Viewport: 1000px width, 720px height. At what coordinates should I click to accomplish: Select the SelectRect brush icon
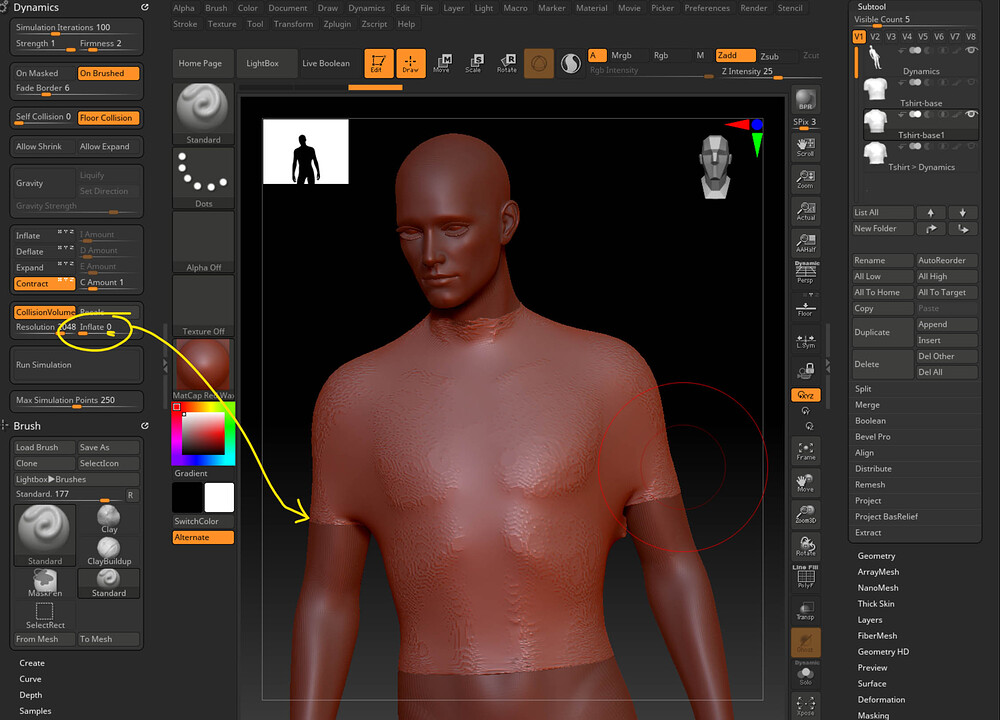point(45,615)
